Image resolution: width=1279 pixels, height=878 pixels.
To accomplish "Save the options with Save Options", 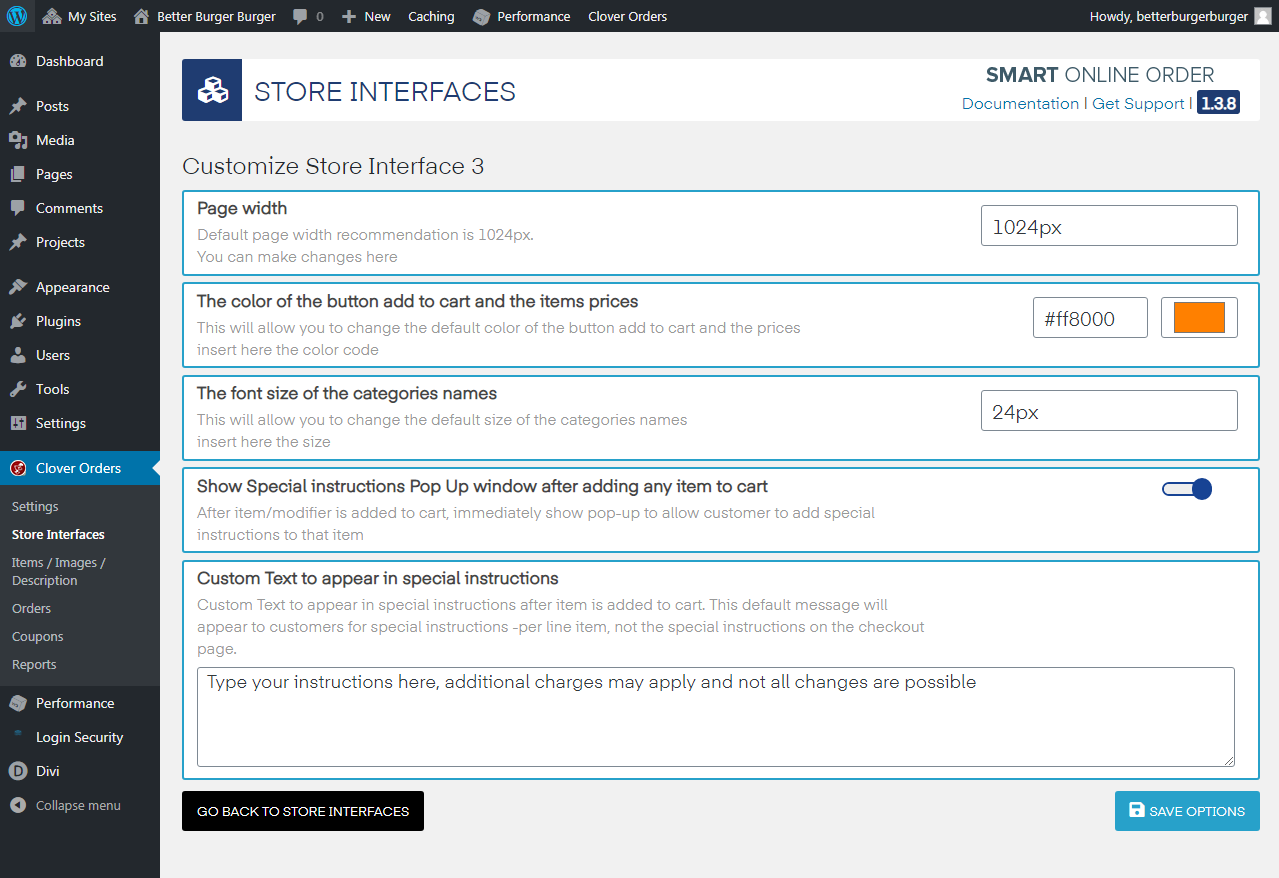I will 1187,811.
